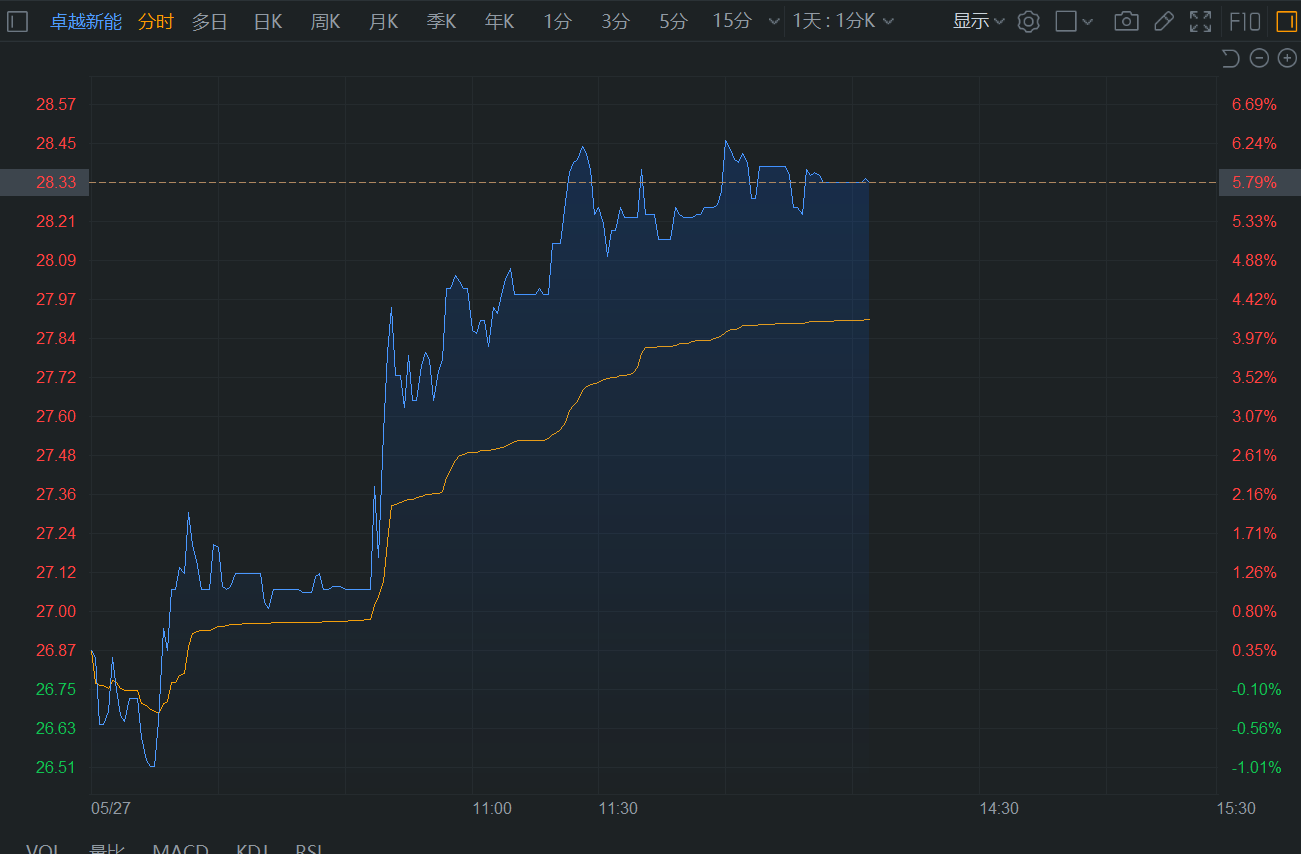The height and width of the screenshot is (854, 1301).
Task: Zoom out chart with minus icon
Action: pyautogui.click(x=1259, y=58)
